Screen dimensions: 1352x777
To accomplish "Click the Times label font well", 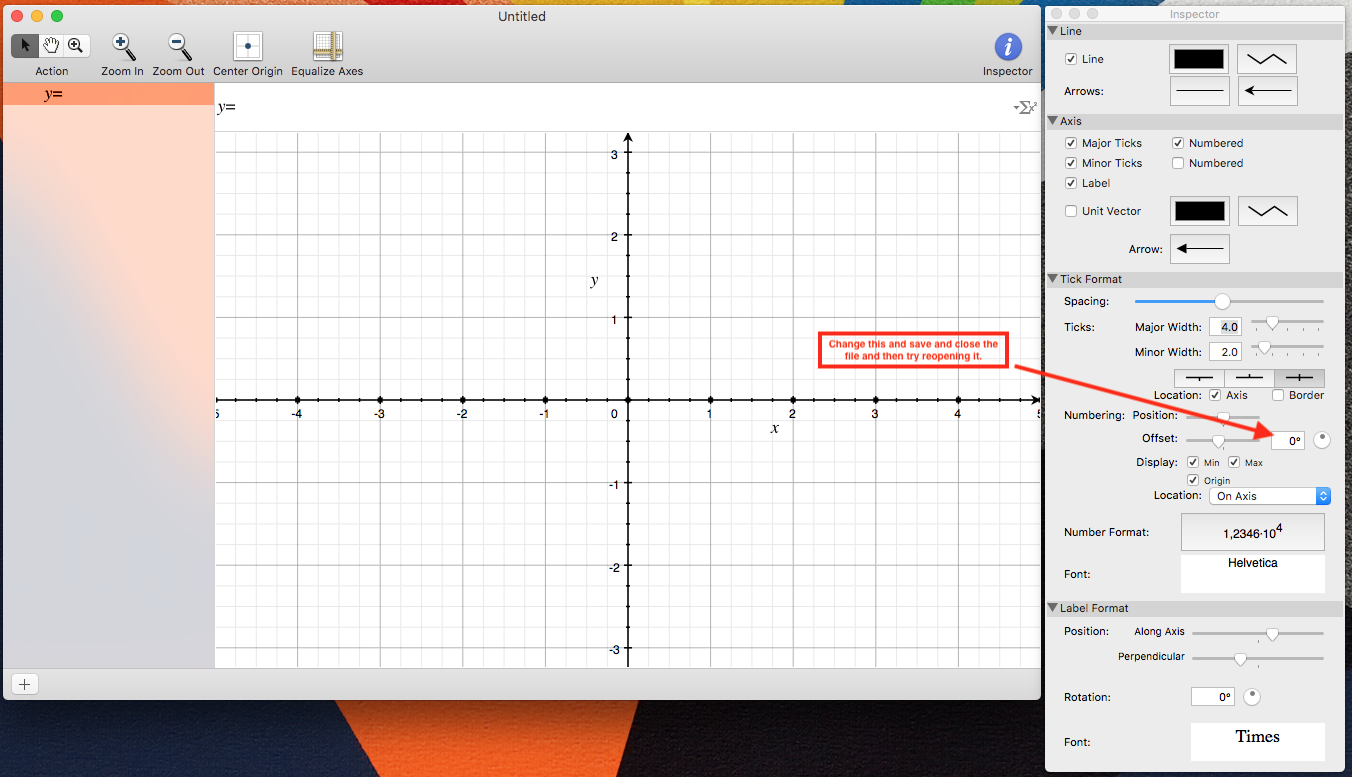I will click(1257, 742).
